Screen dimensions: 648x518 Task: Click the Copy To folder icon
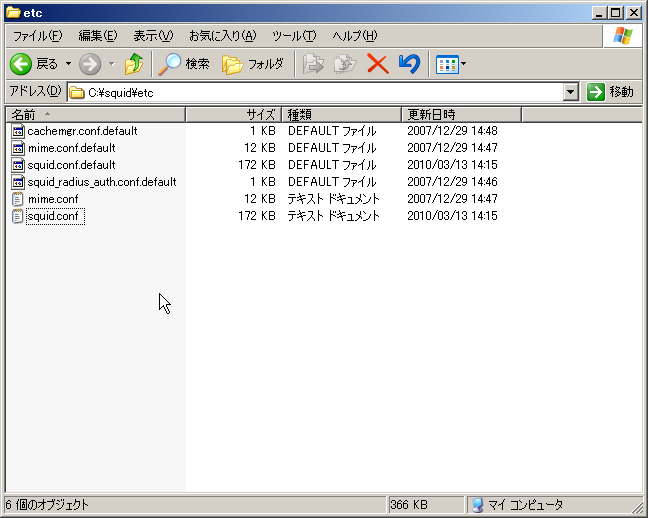coord(345,64)
